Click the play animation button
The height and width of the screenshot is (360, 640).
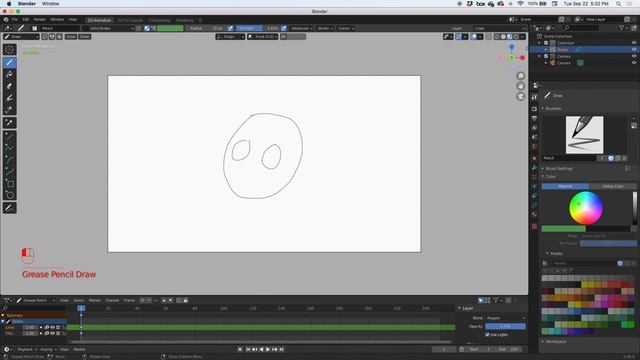click(268, 349)
